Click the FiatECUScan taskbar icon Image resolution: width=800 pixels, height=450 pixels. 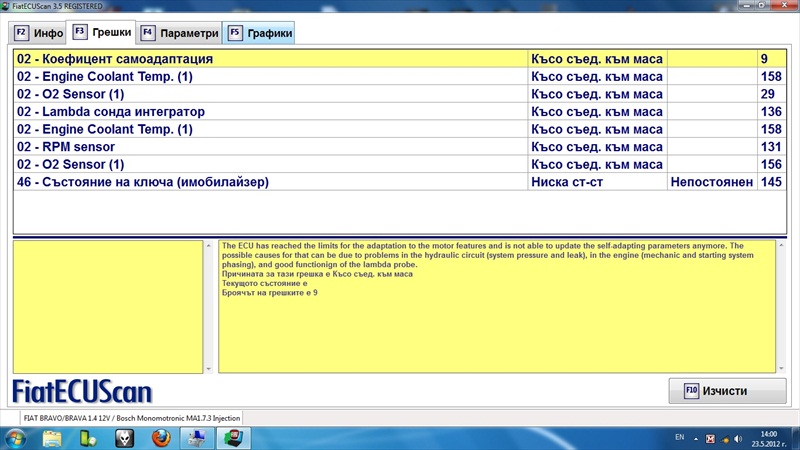234,437
